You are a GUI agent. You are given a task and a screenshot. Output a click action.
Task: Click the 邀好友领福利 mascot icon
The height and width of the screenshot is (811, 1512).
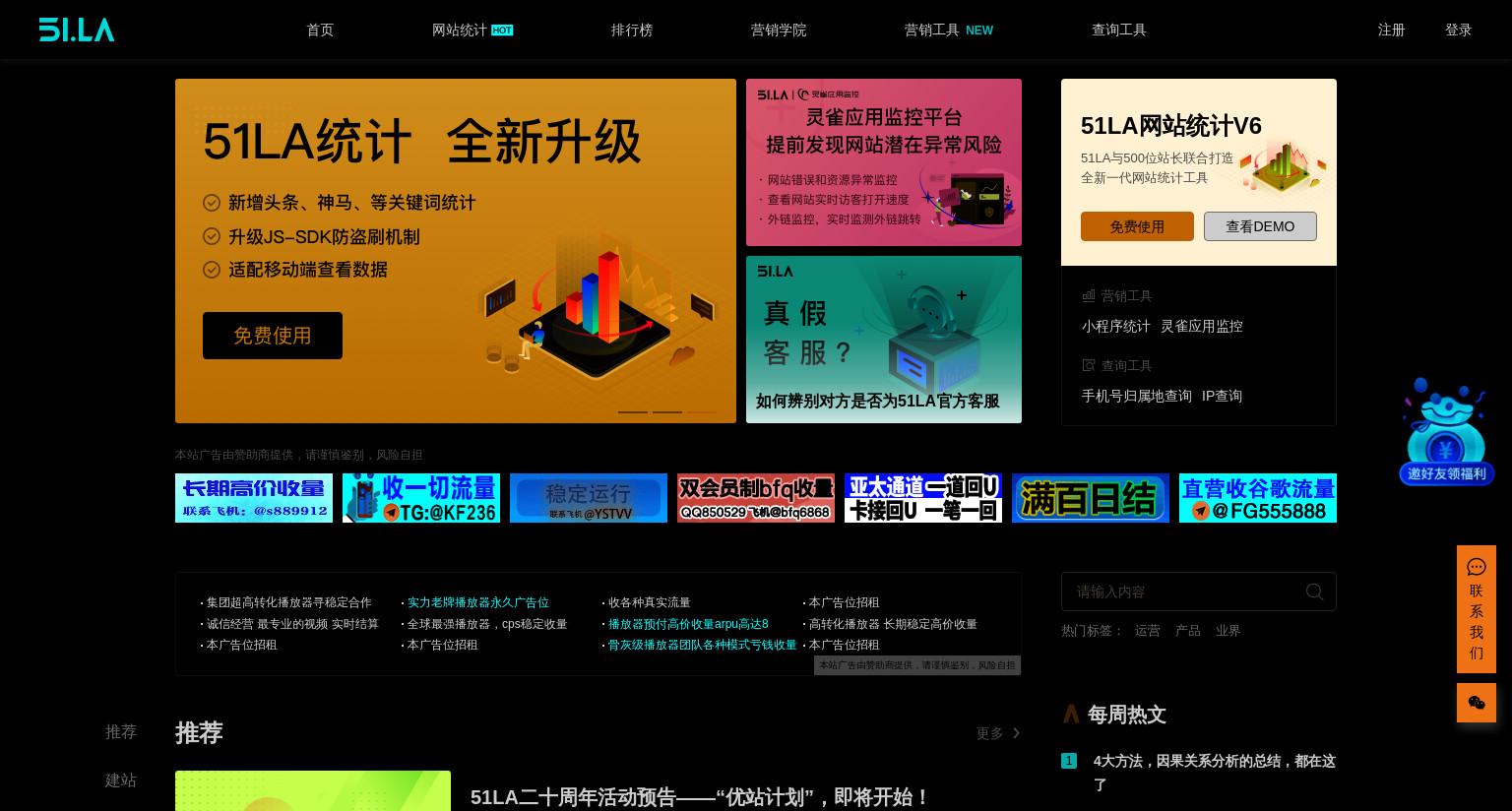[1446, 431]
